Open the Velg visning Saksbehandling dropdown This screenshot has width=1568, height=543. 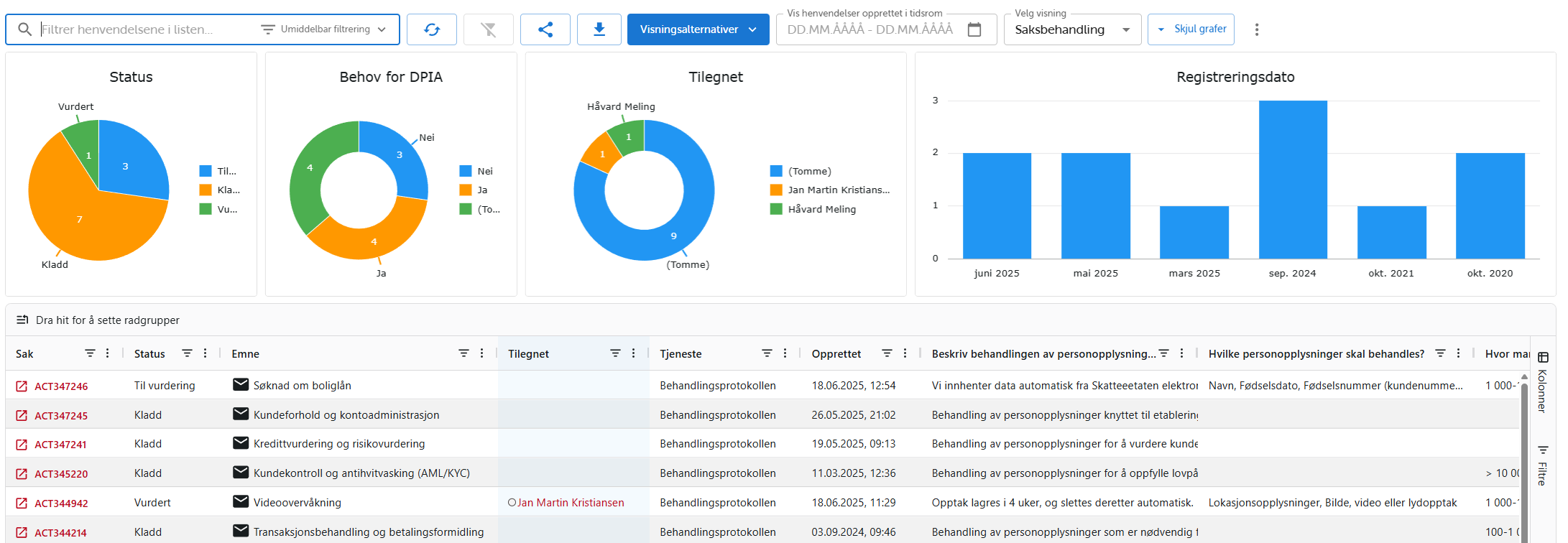coord(1071,29)
